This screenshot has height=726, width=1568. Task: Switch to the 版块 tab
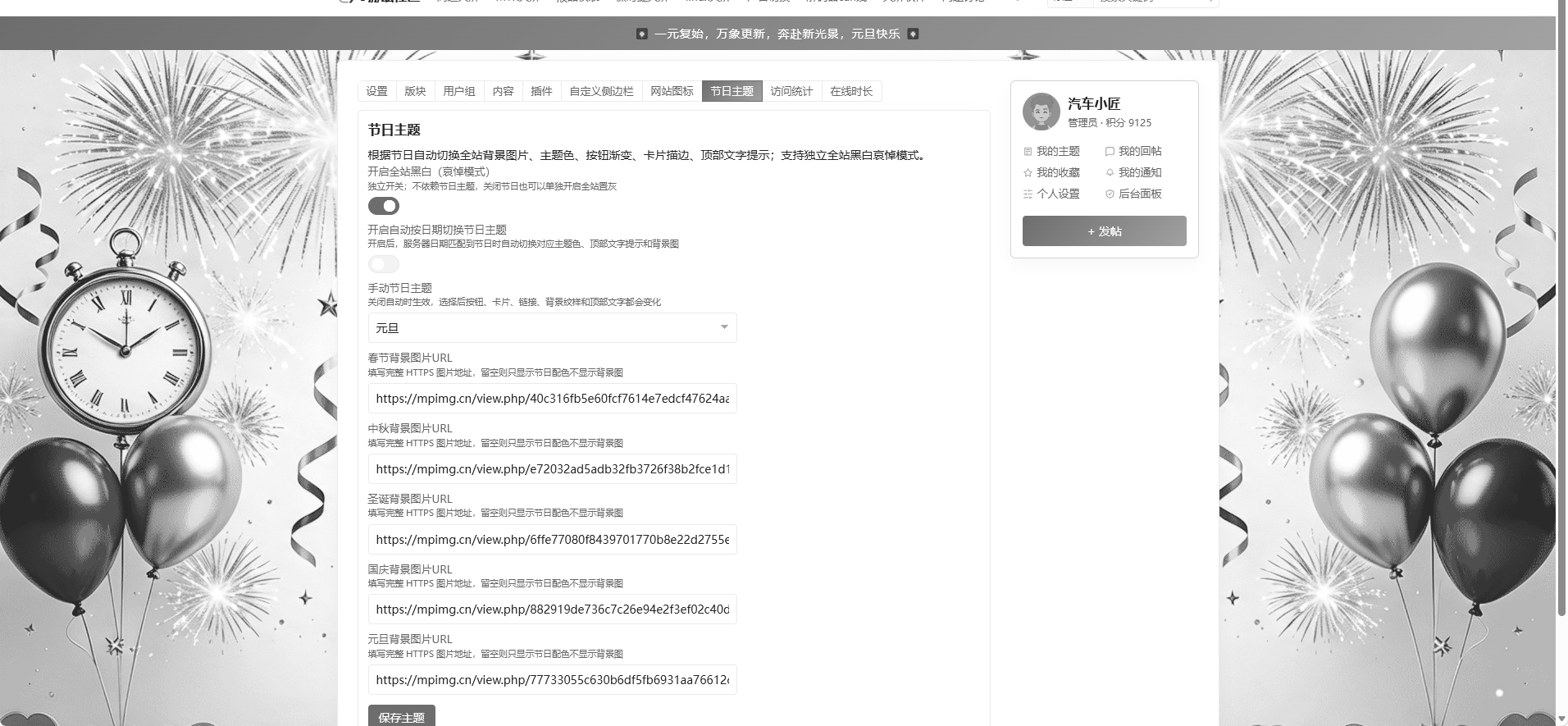(416, 91)
